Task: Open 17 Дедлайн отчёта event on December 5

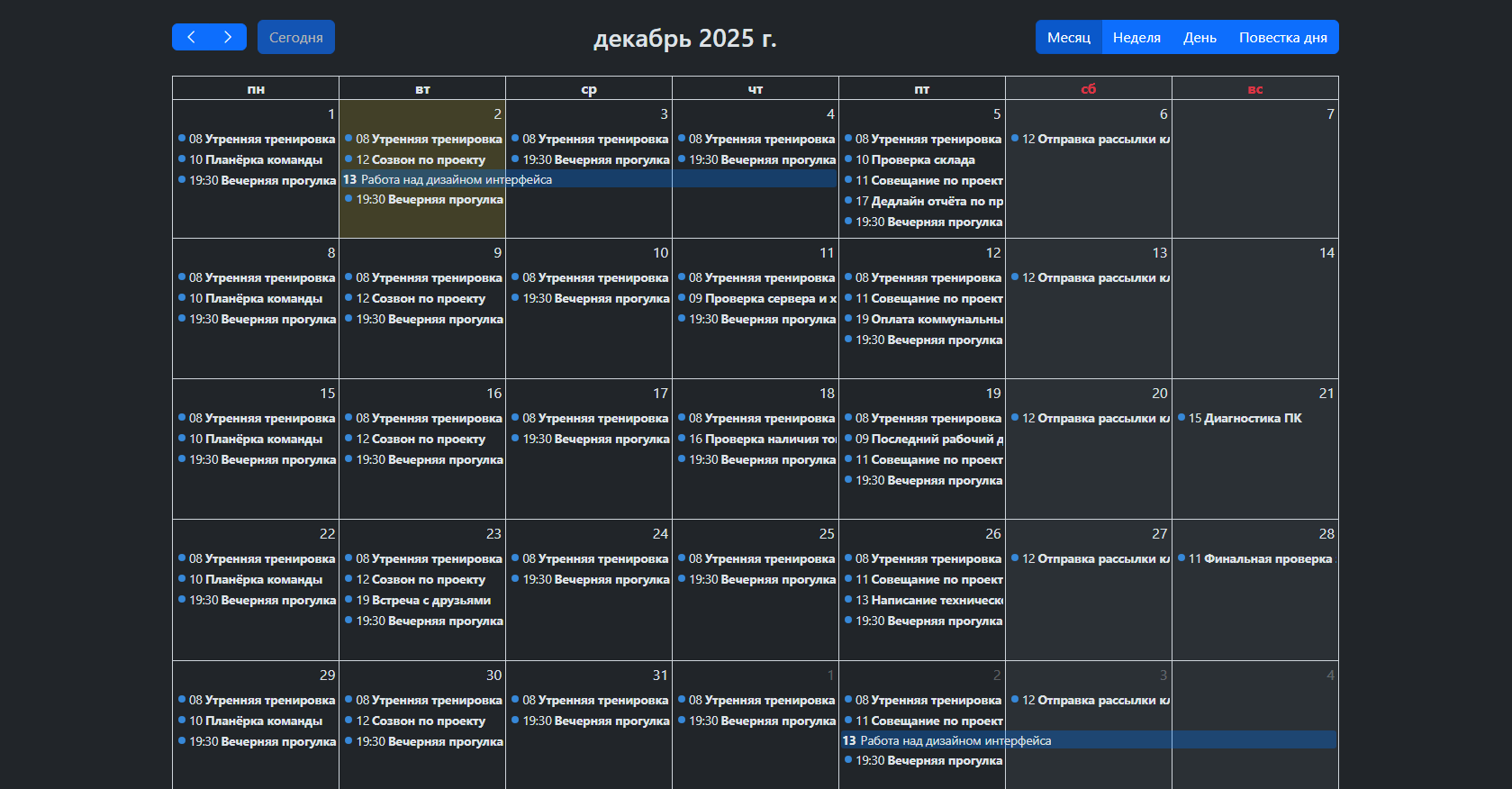Action: (x=922, y=201)
